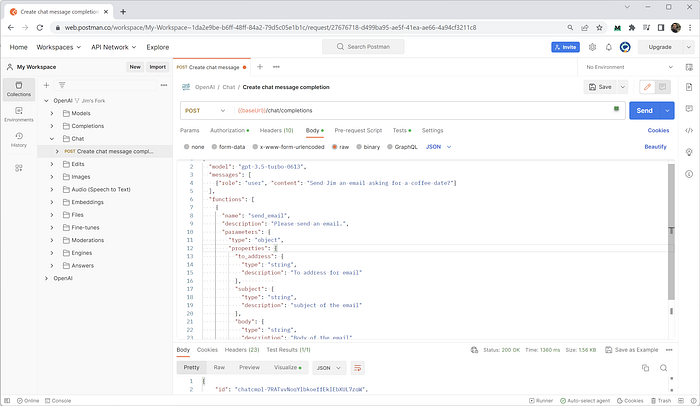700x406 pixels.
Task: Click the request body editor vertical scrollbar
Action: pyautogui.click(x=671, y=231)
